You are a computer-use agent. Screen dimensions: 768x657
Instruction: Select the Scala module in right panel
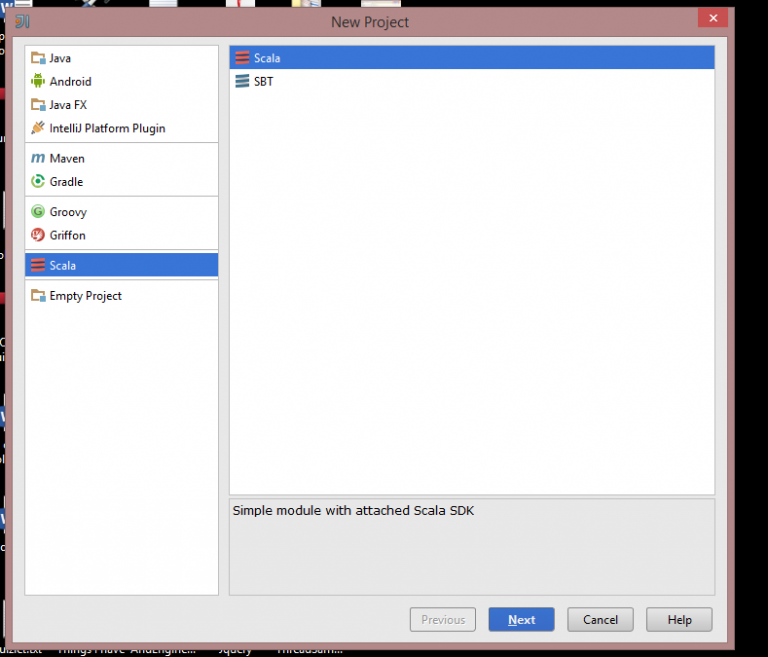click(x=267, y=58)
